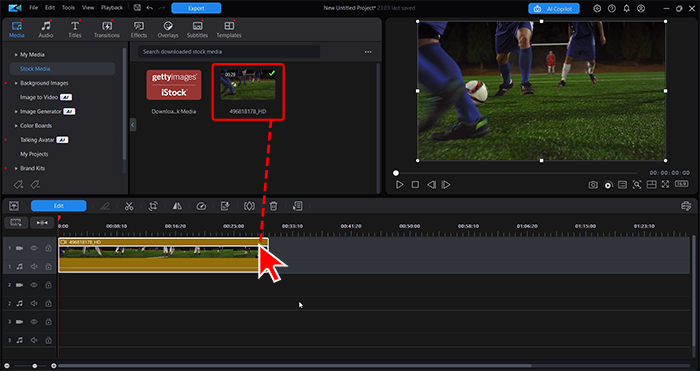Hide video track 1 with eye icon
The width and height of the screenshot is (700, 371).
34,248
